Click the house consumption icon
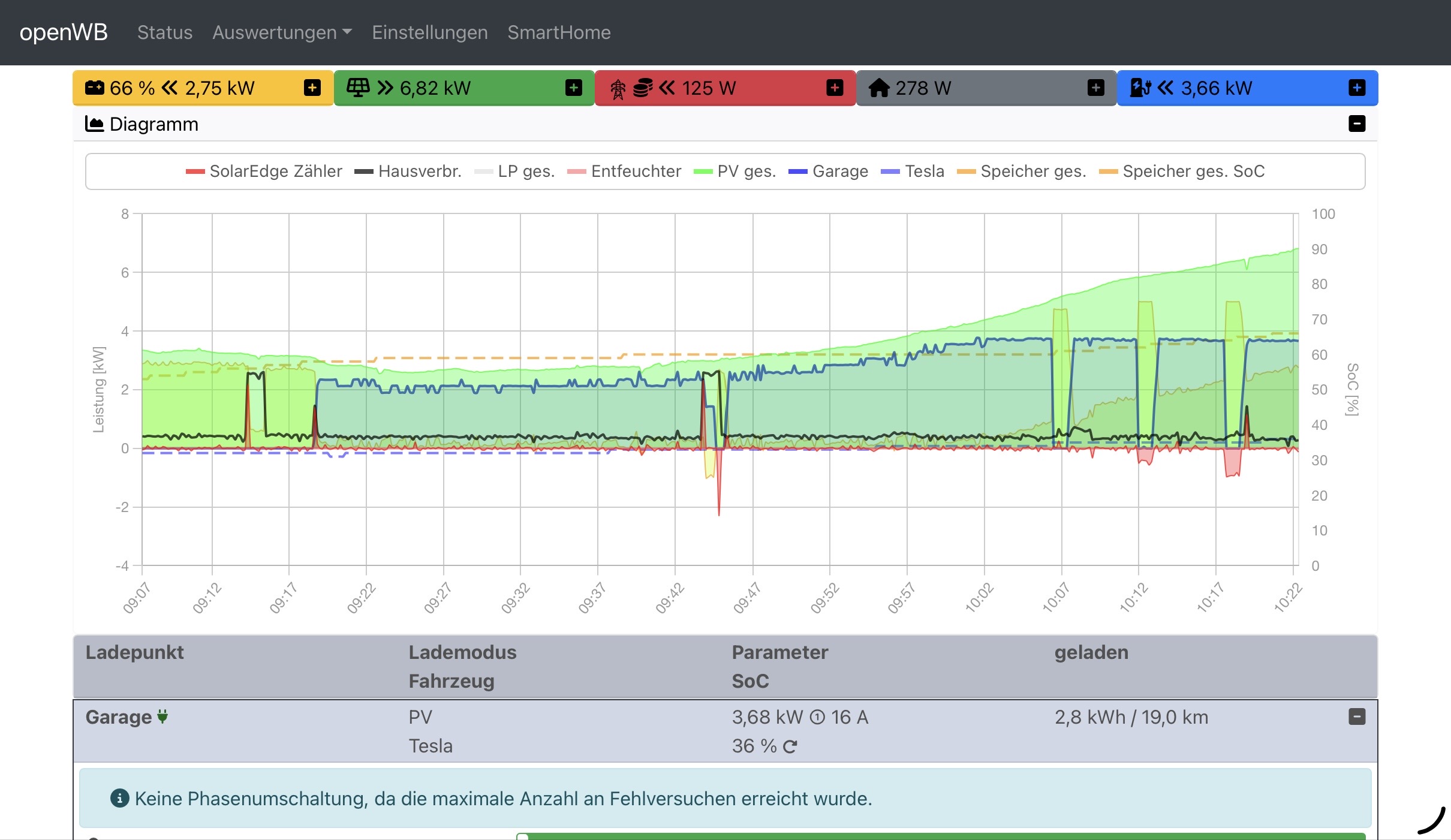 coord(878,88)
